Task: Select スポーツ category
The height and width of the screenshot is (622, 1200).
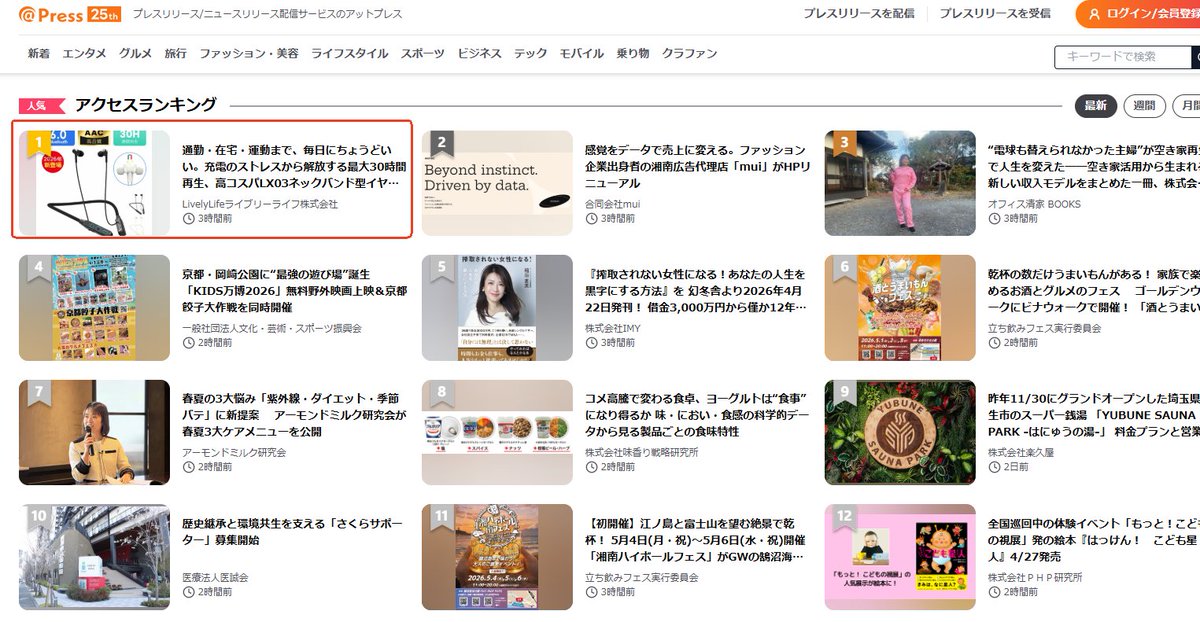Action: pyautogui.click(x=423, y=53)
